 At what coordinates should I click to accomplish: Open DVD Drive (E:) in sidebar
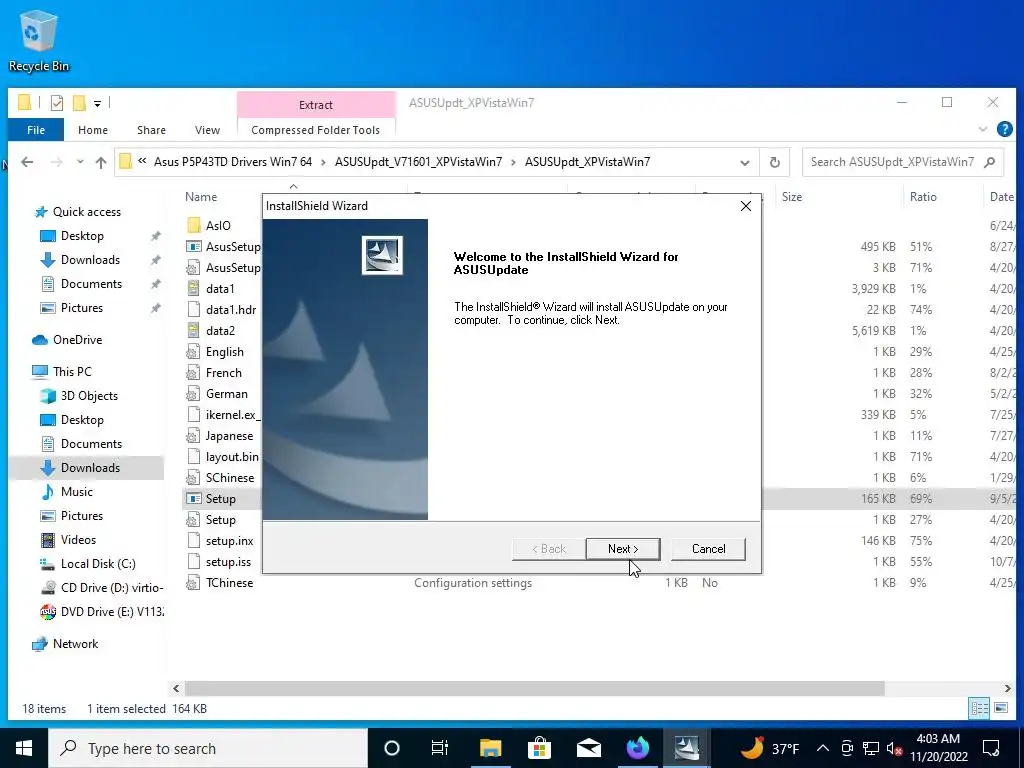111,612
